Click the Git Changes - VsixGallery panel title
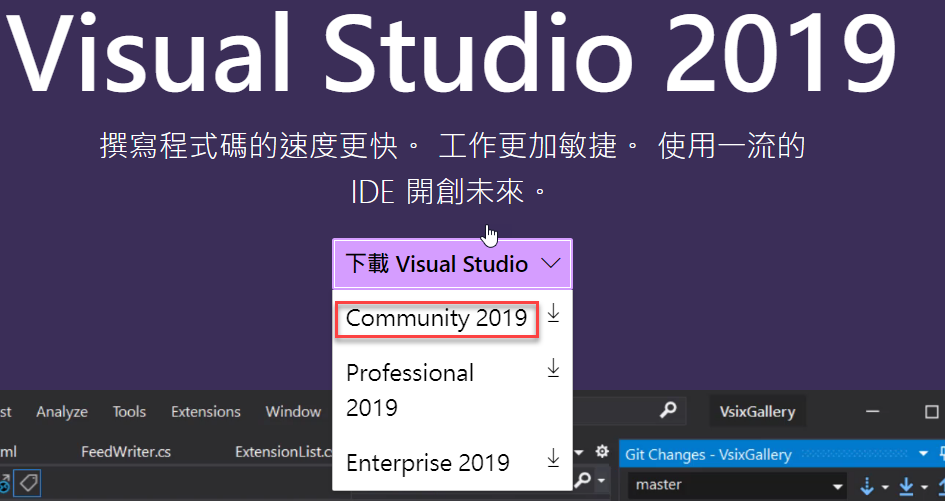Image resolution: width=945 pixels, height=501 pixels. coord(708,455)
